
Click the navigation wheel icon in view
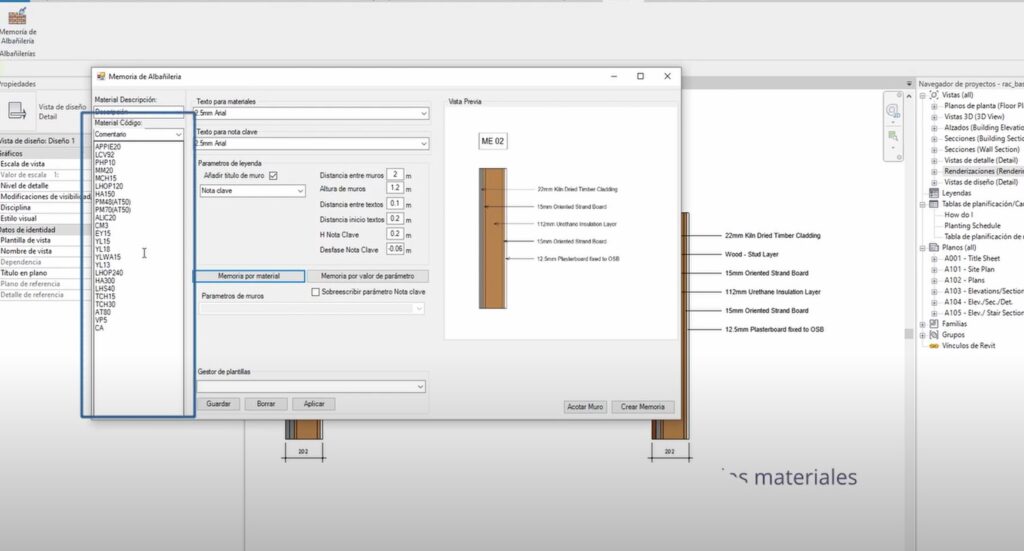pos(893,110)
